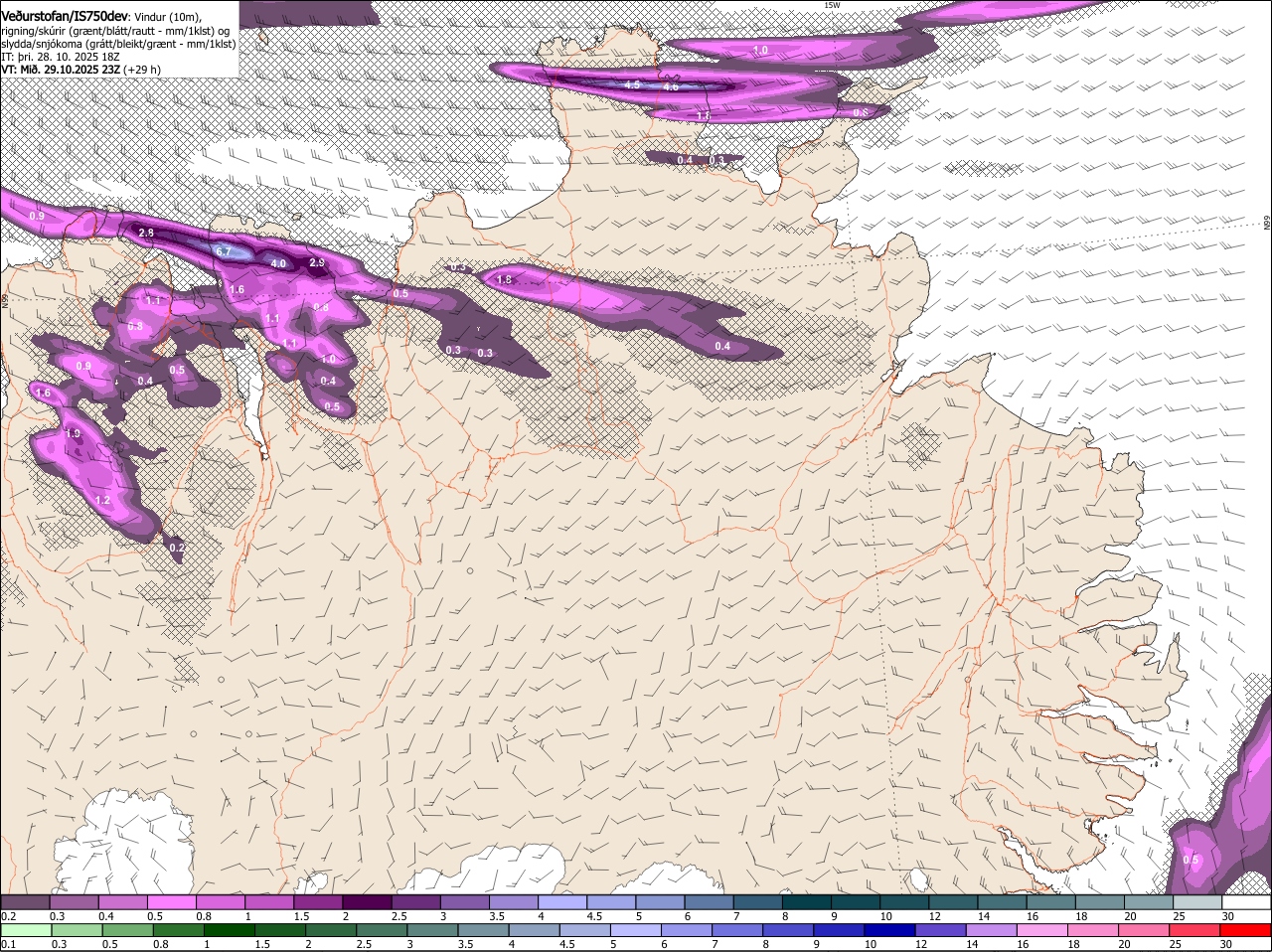
Task: Click the Veðurstofan/IS750dev title text
Action: (65, 16)
